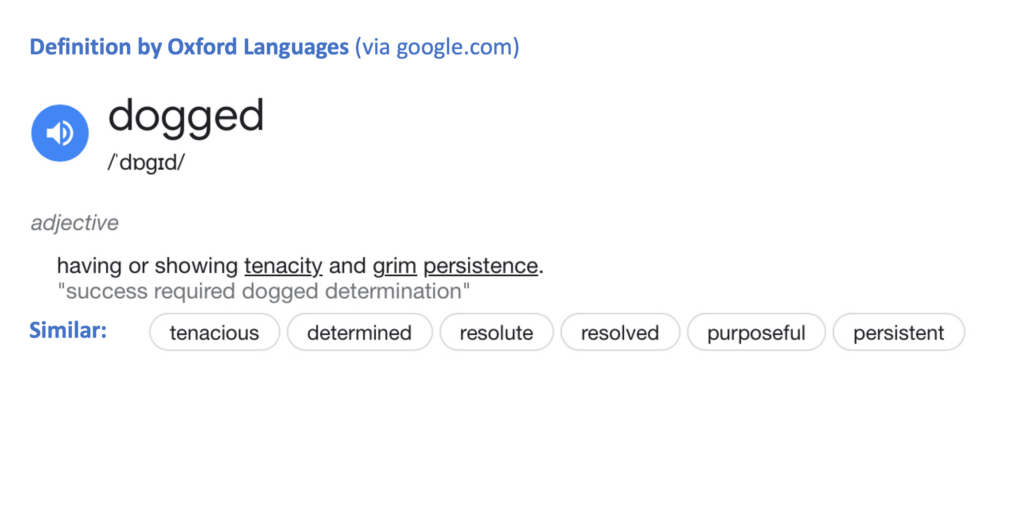The height and width of the screenshot is (519, 1024).
Task: Click the large headword 'dogged'
Action: click(x=186, y=117)
